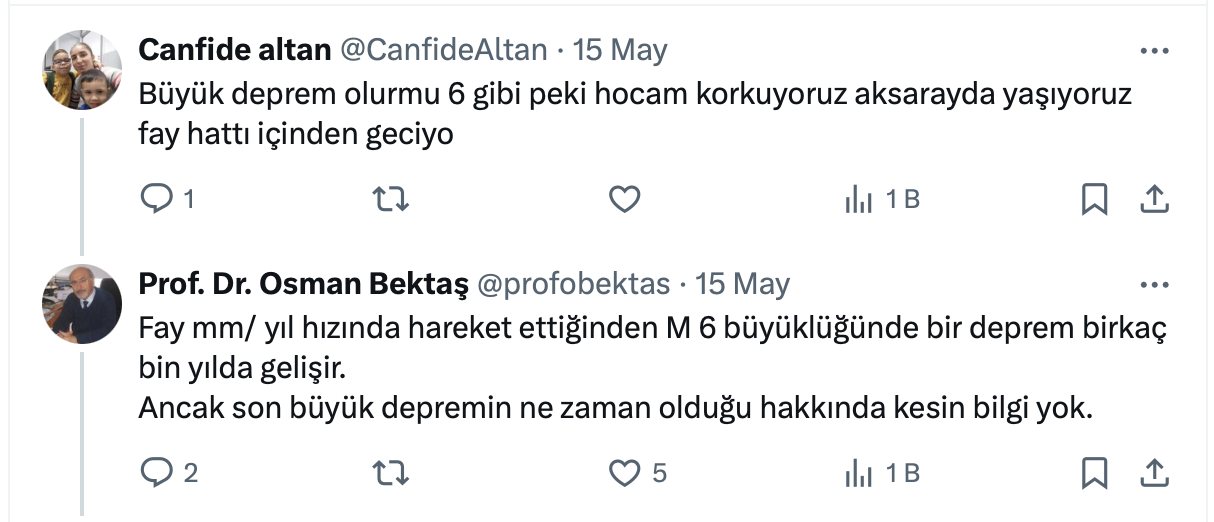Image resolution: width=1214 pixels, height=522 pixels.
Task: Open Osman Bektaş's profile picture
Action: click(x=82, y=304)
